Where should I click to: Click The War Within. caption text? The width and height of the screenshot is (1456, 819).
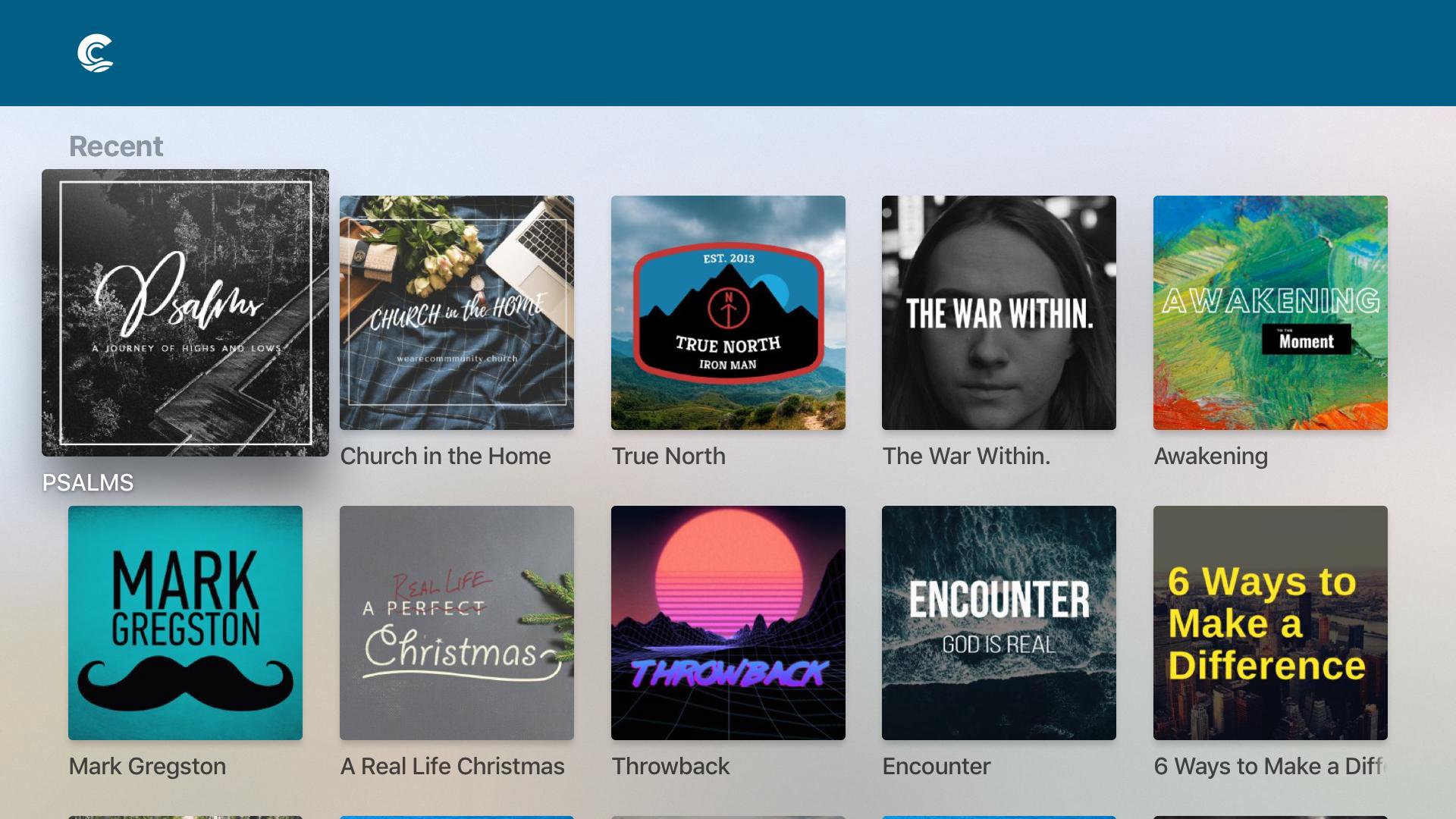pyautogui.click(x=966, y=456)
